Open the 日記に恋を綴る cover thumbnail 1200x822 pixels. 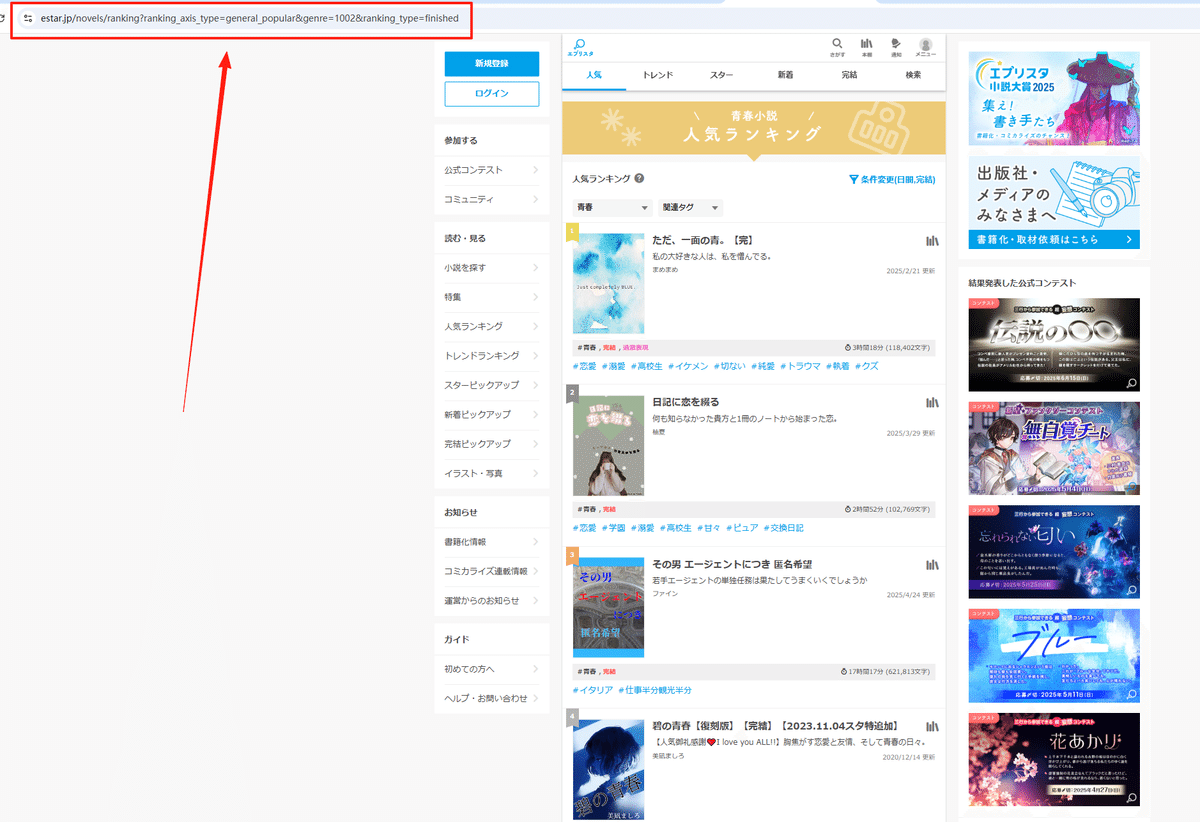tap(609, 446)
